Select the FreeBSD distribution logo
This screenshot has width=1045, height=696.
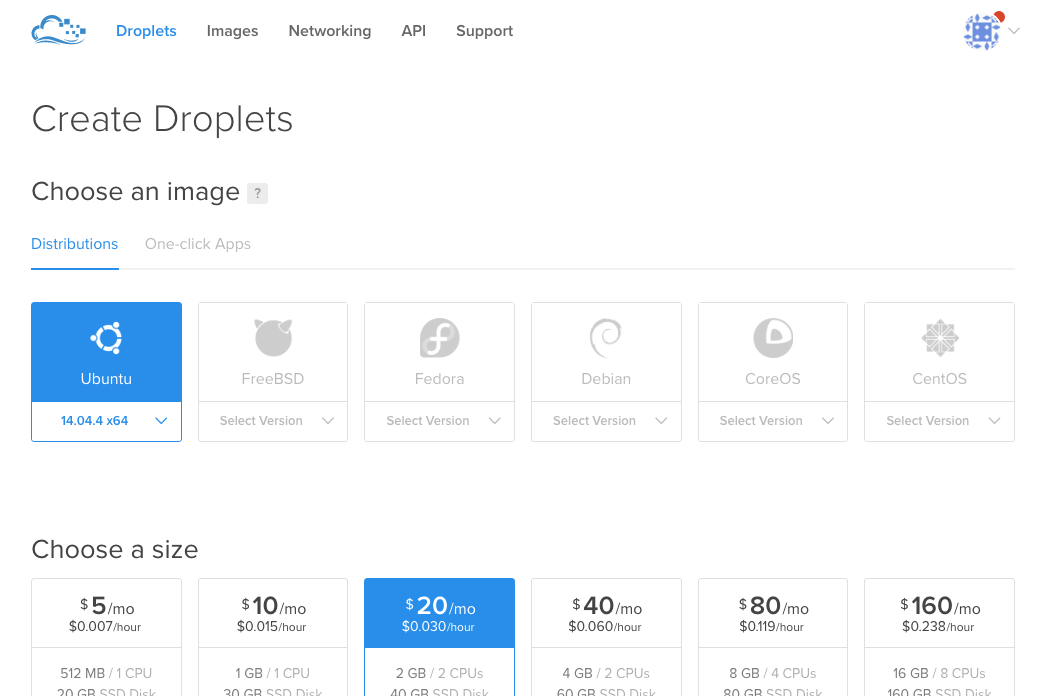point(273,337)
